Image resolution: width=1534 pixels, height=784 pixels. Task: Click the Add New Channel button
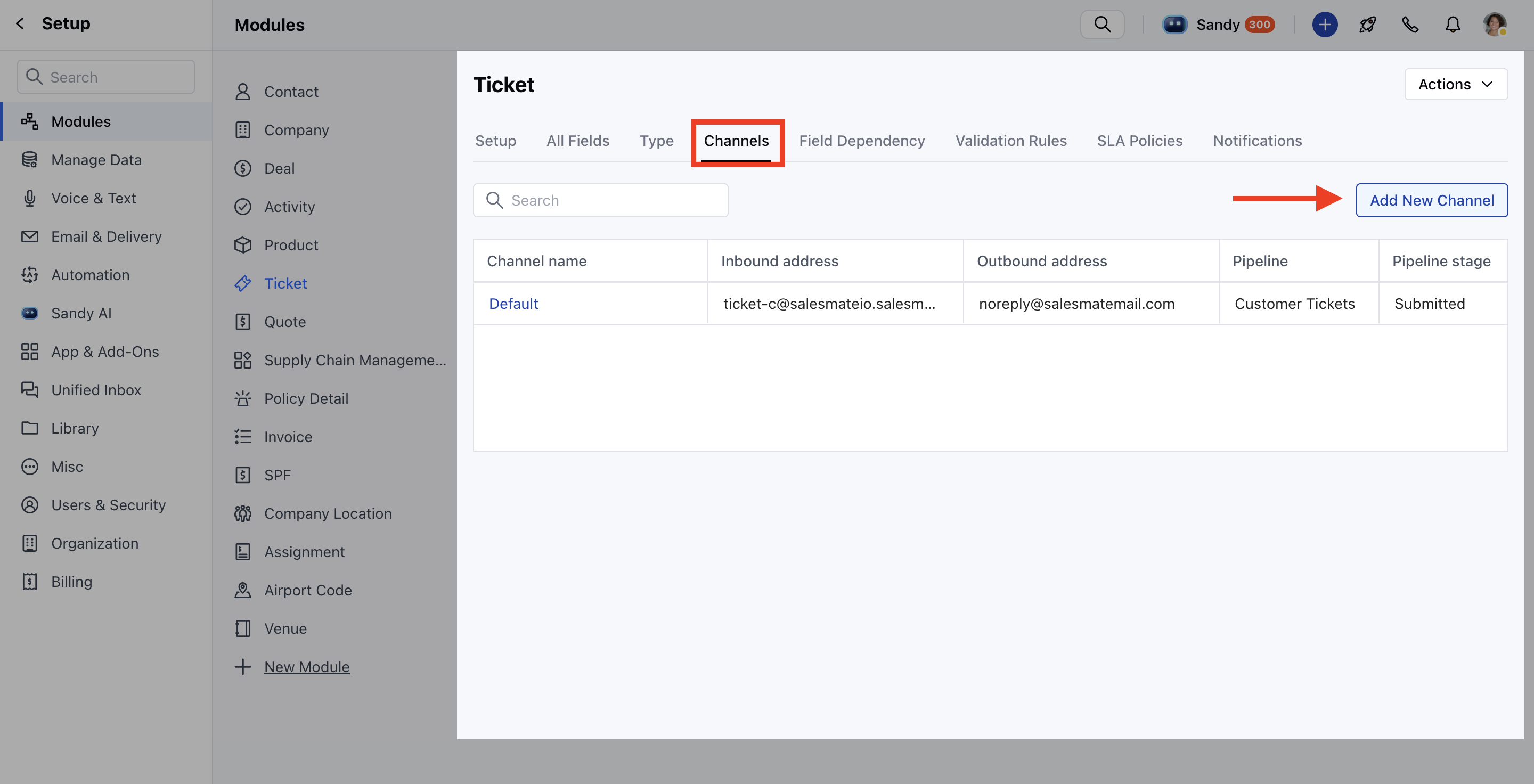click(x=1432, y=201)
